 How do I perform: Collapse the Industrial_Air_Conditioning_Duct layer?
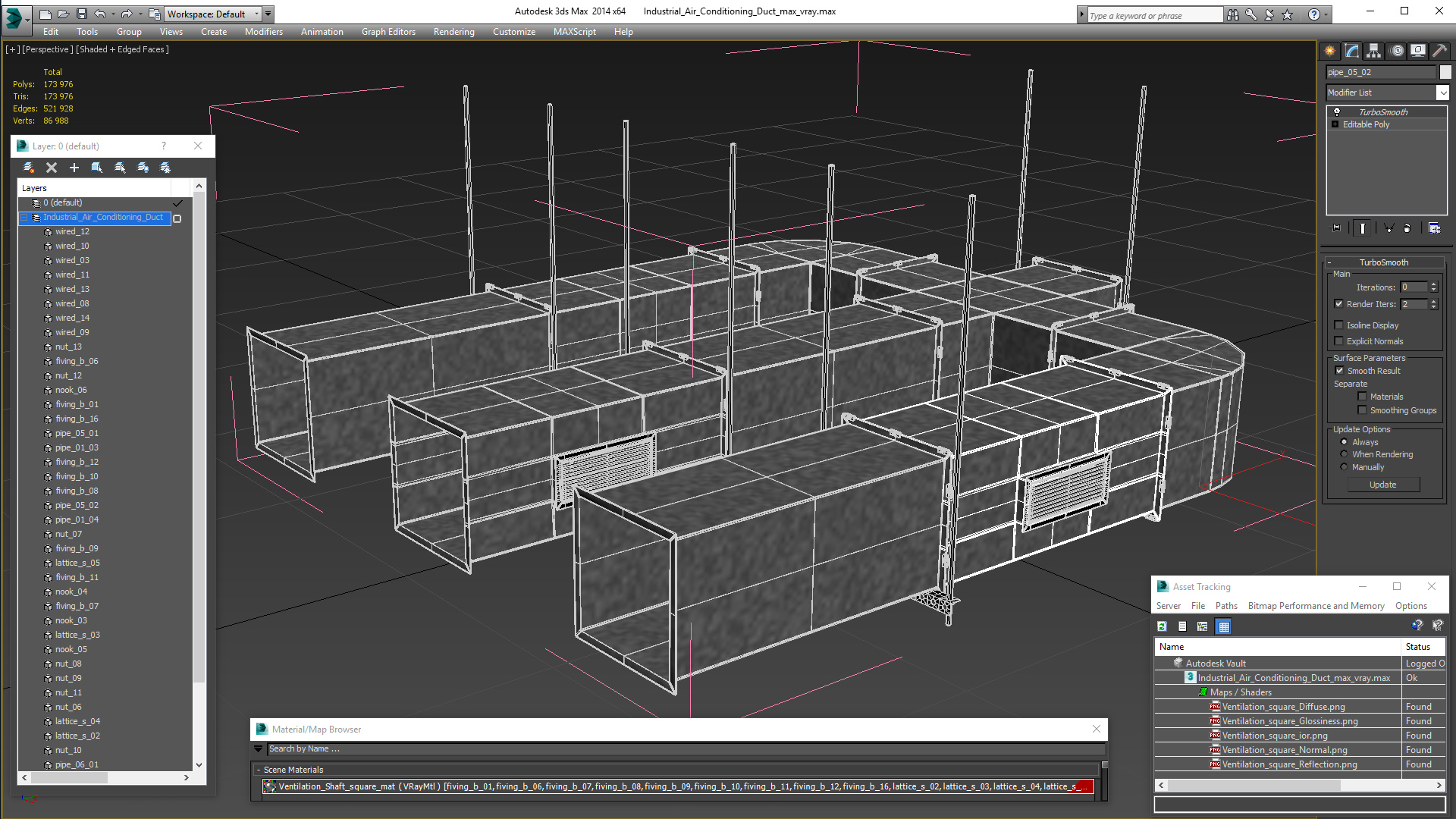pos(24,218)
